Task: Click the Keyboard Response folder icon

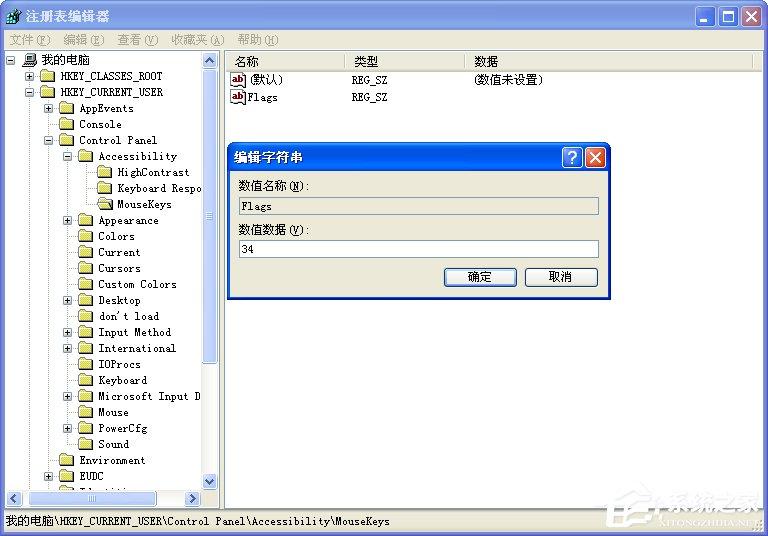Action: [104, 188]
